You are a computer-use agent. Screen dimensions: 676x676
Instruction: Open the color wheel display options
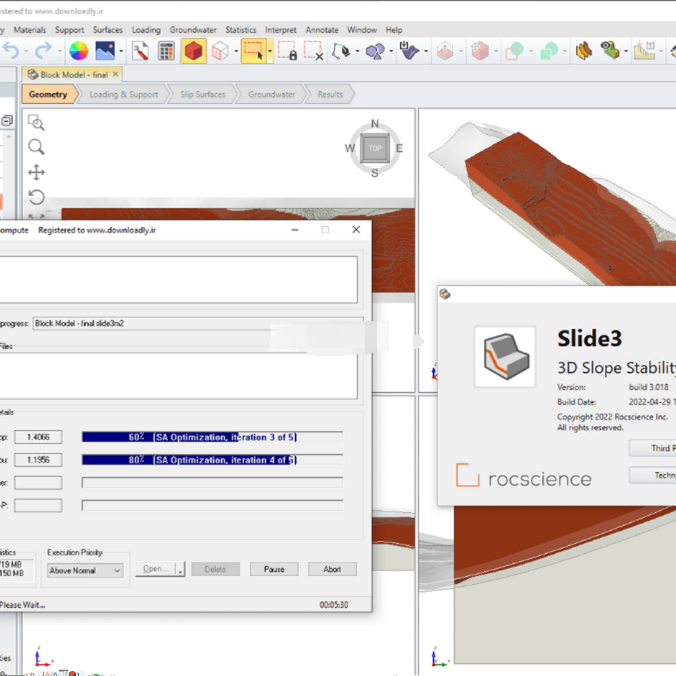pos(78,51)
